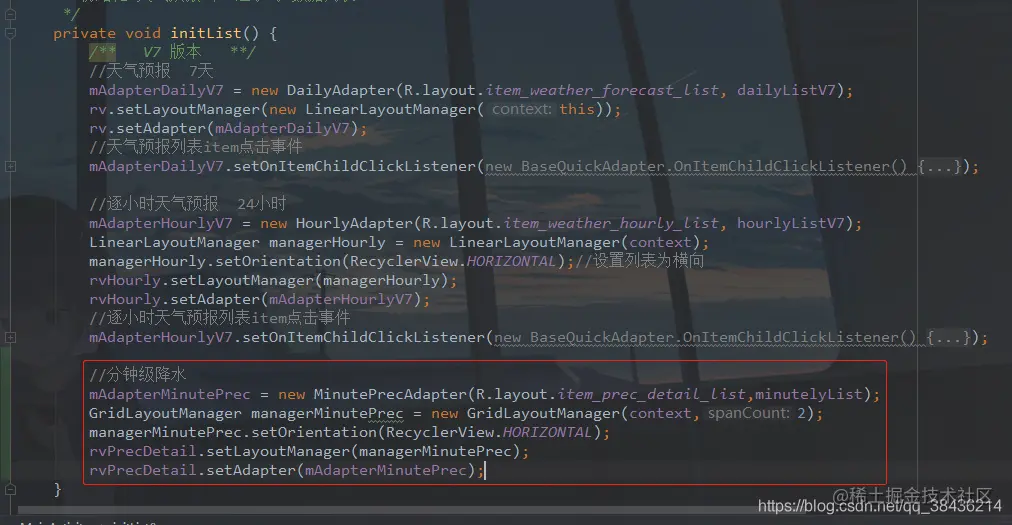The height and width of the screenshot is (525, 1012).
Task: Click the minutelyList argument
Action: coord(809,395)
